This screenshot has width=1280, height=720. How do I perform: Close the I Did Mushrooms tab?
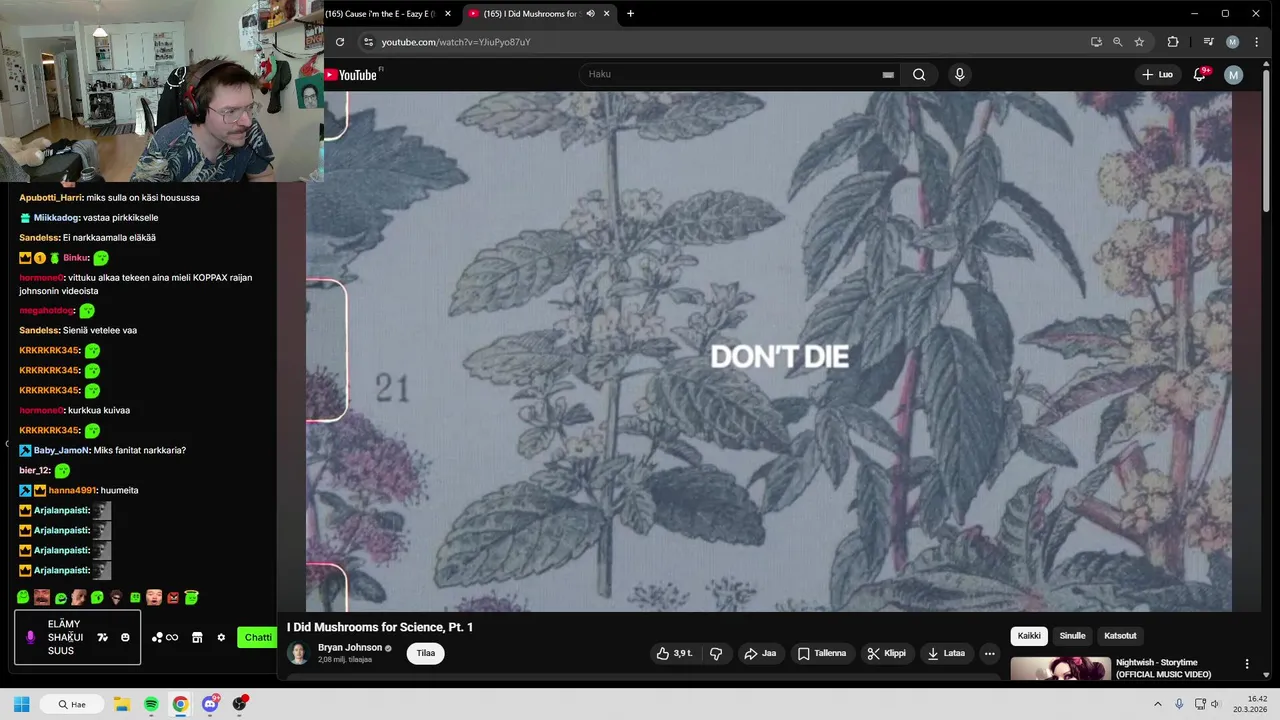[607, 14]
